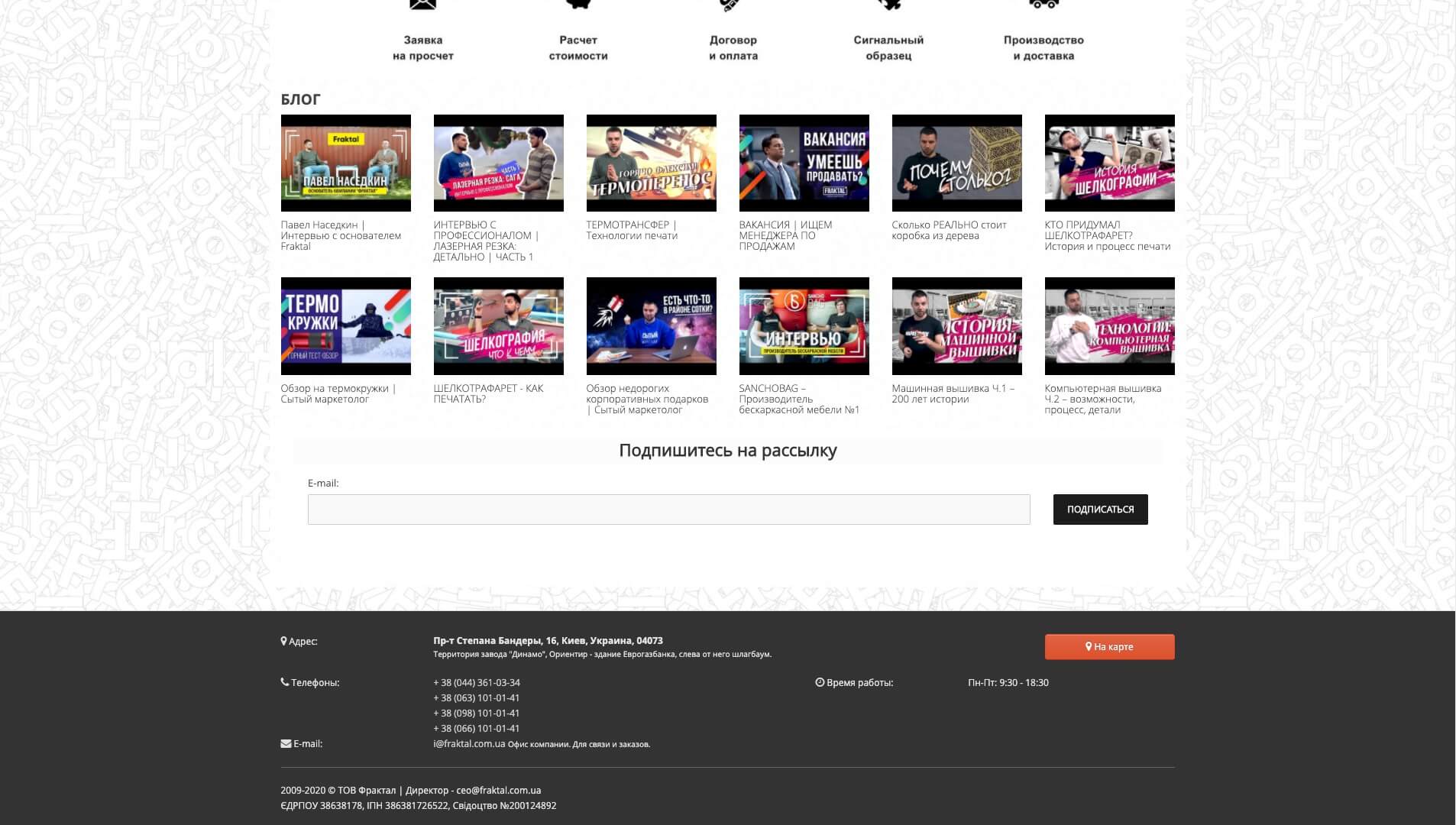Viewport: 1456px width, 825px height.
Task: Open the Павел Наседкин interview video thumbnail
Action: coord(345,163)
